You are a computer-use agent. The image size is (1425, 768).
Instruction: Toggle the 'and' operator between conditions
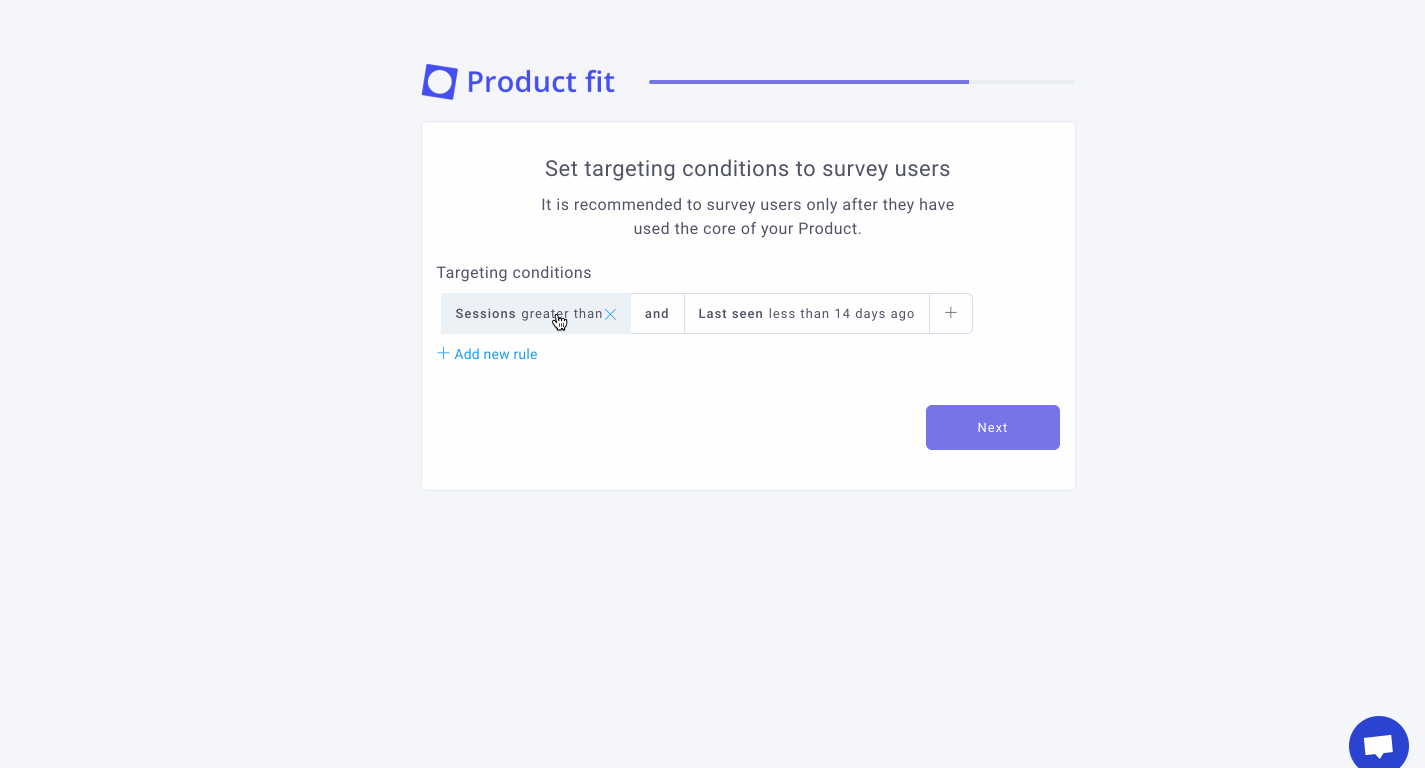[657, 313]
